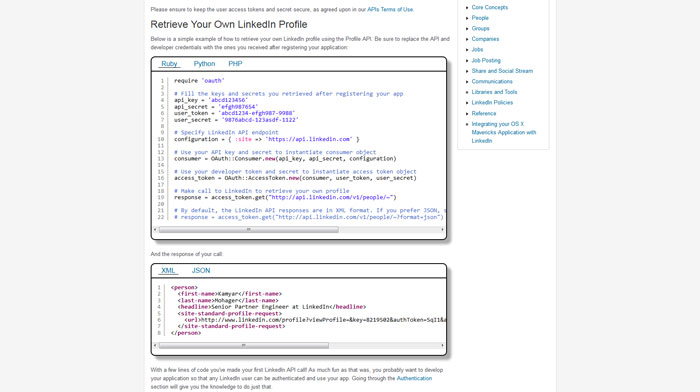Open the Core Concepts sidebar link

[490, 8]
